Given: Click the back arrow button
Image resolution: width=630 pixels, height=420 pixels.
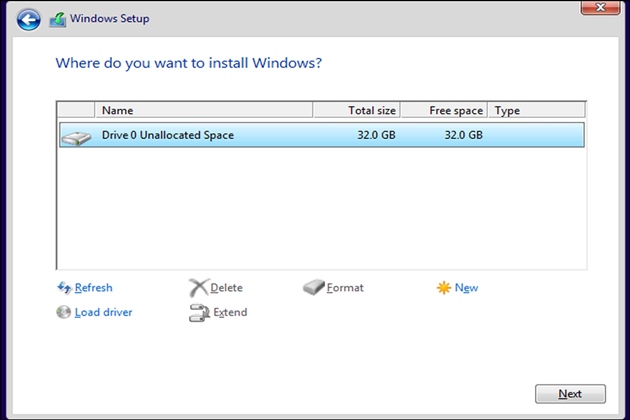Looking at the screenshot, I should (29, 18).
